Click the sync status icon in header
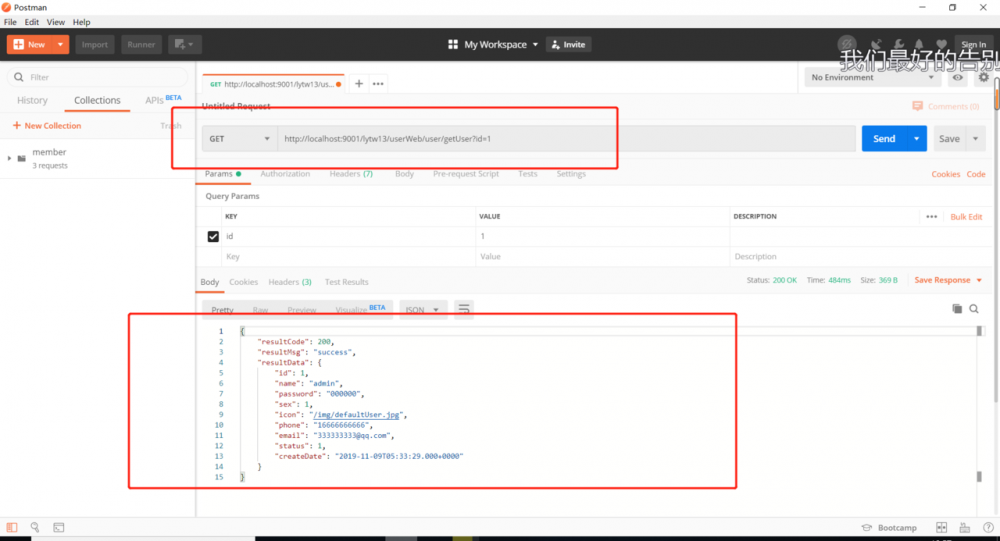The width and height of the screenshot is (1000, 541). [847, 44]
